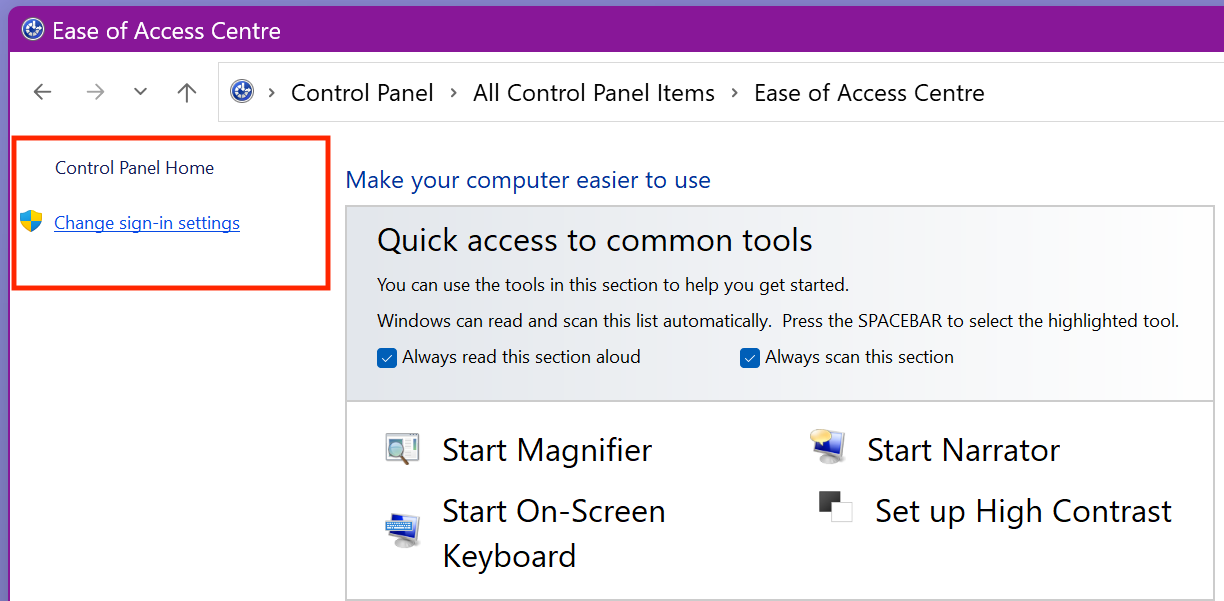Click Make your computer easier to use

coord(528,180)
